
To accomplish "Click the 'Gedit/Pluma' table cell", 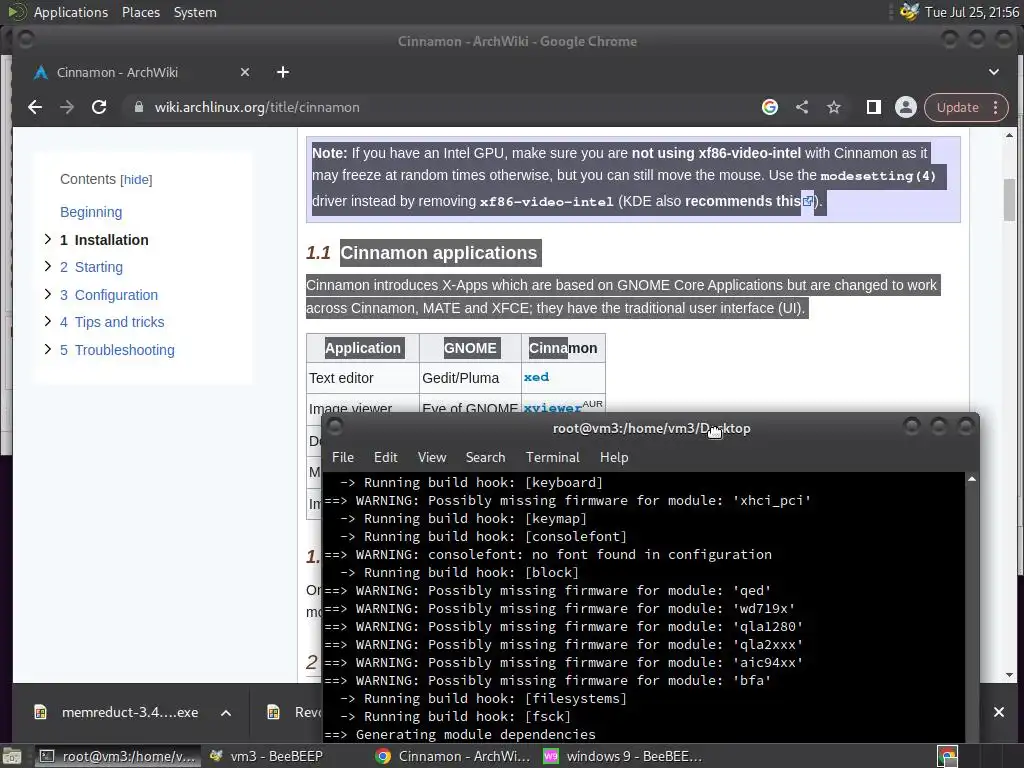I will click(470, 378).
